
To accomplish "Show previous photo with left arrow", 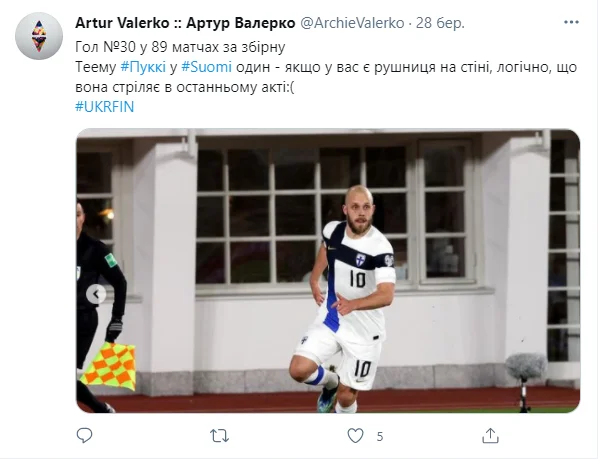I will pyautogui.click(x=96, y=294).
